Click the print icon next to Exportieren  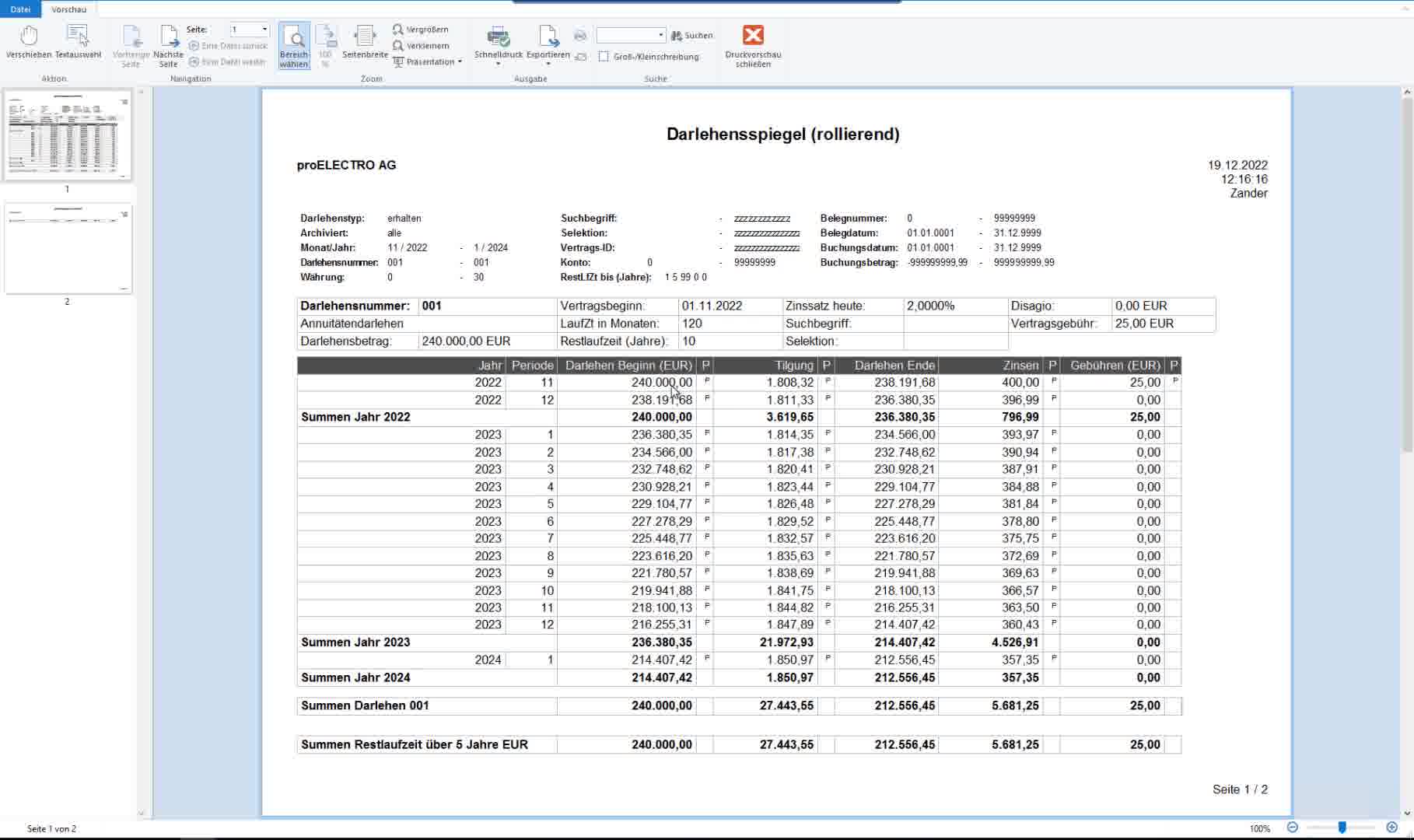click(x=580, y=36)
